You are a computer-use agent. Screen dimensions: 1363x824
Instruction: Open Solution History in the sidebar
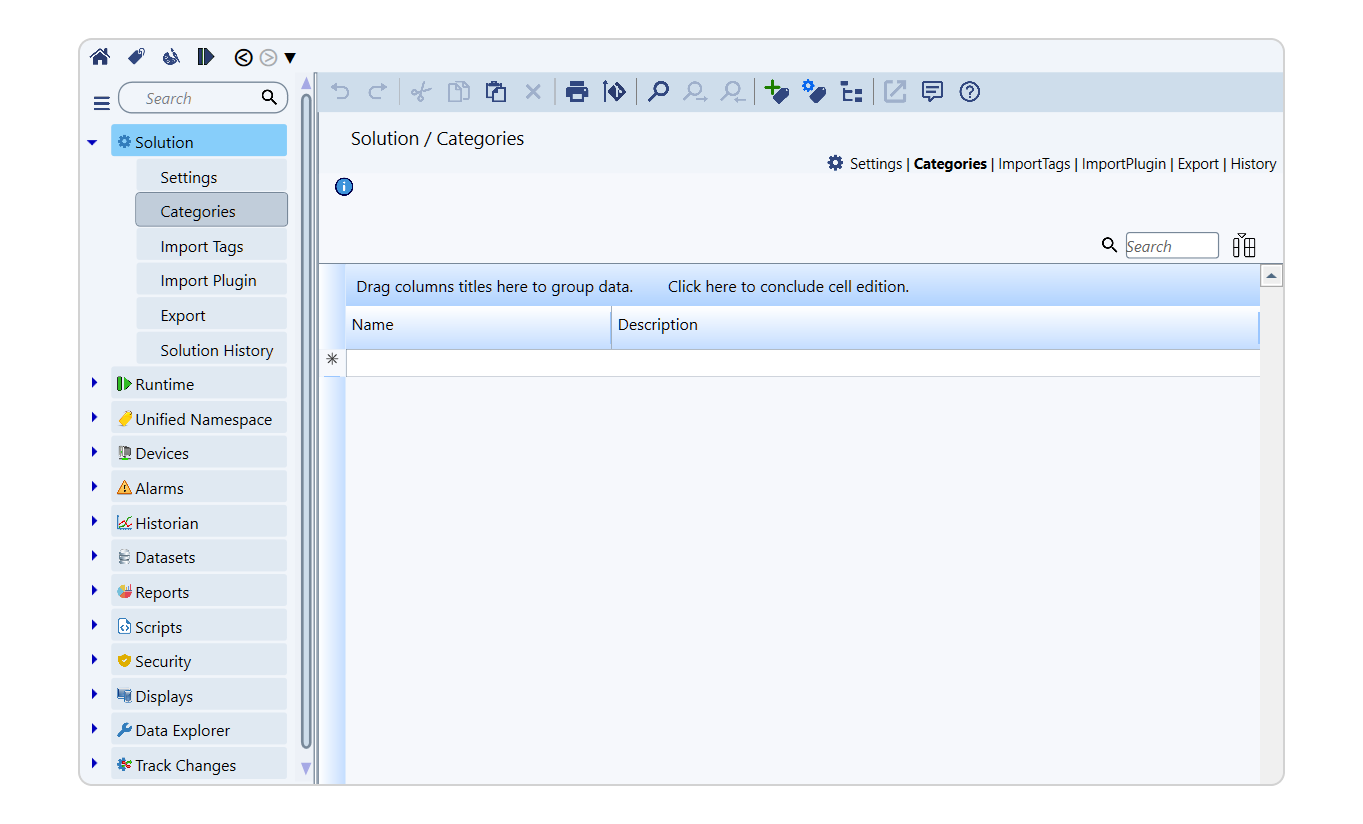(x=217, y=350)
